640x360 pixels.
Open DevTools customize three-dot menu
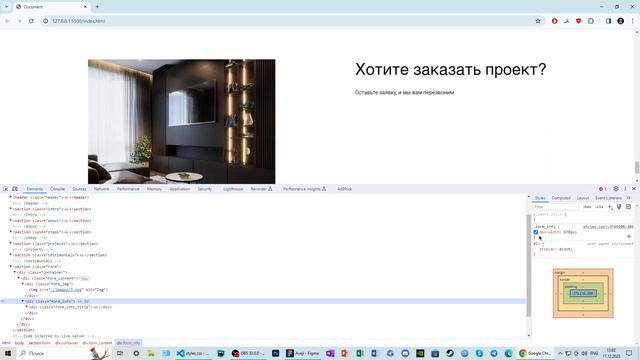(x=625, y=189)
